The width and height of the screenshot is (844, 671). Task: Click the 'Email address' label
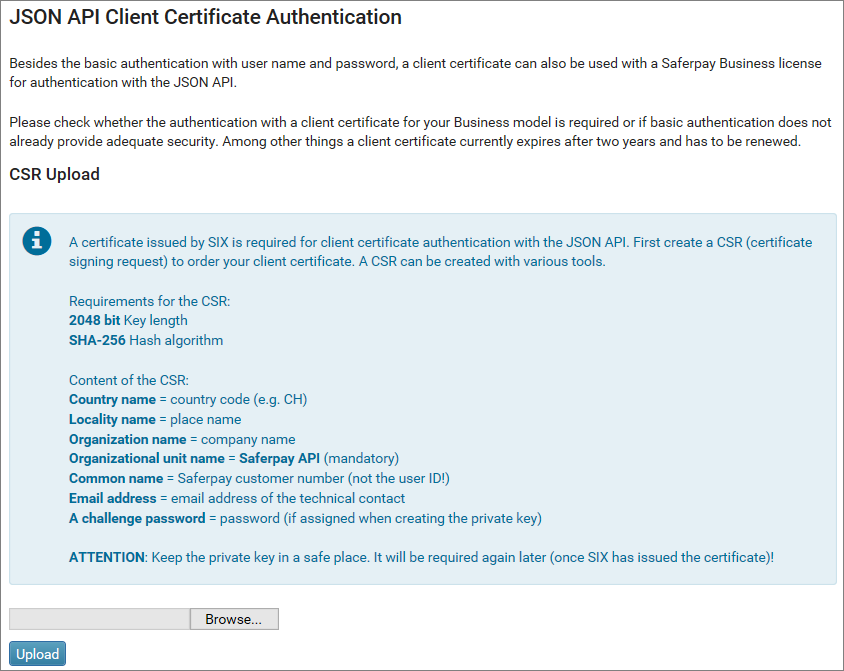click(112, 498)
